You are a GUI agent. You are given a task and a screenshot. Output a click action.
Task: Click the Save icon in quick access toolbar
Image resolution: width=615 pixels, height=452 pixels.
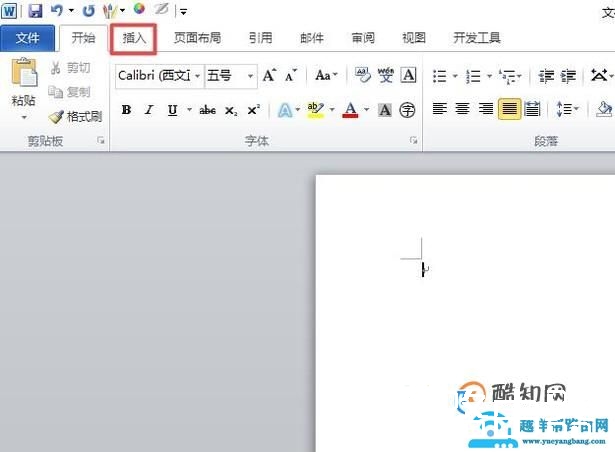click(x=35, y=11)
